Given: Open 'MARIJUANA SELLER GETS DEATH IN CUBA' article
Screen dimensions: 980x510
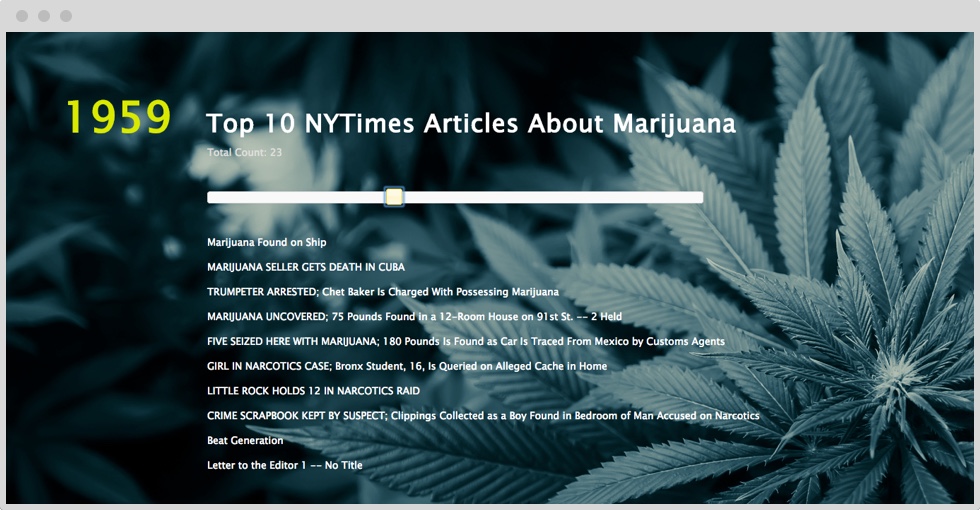Looking at the screenshot, I should 306,267.
